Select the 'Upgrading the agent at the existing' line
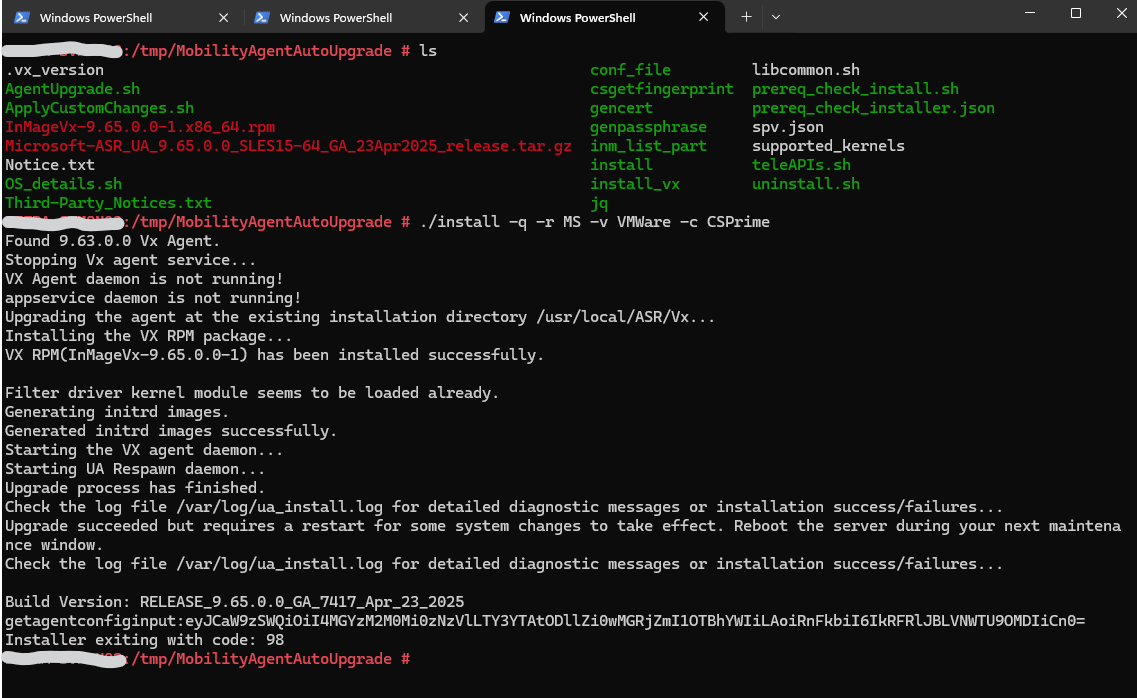This screenshot has height=698, width=1137. [360, 317]
